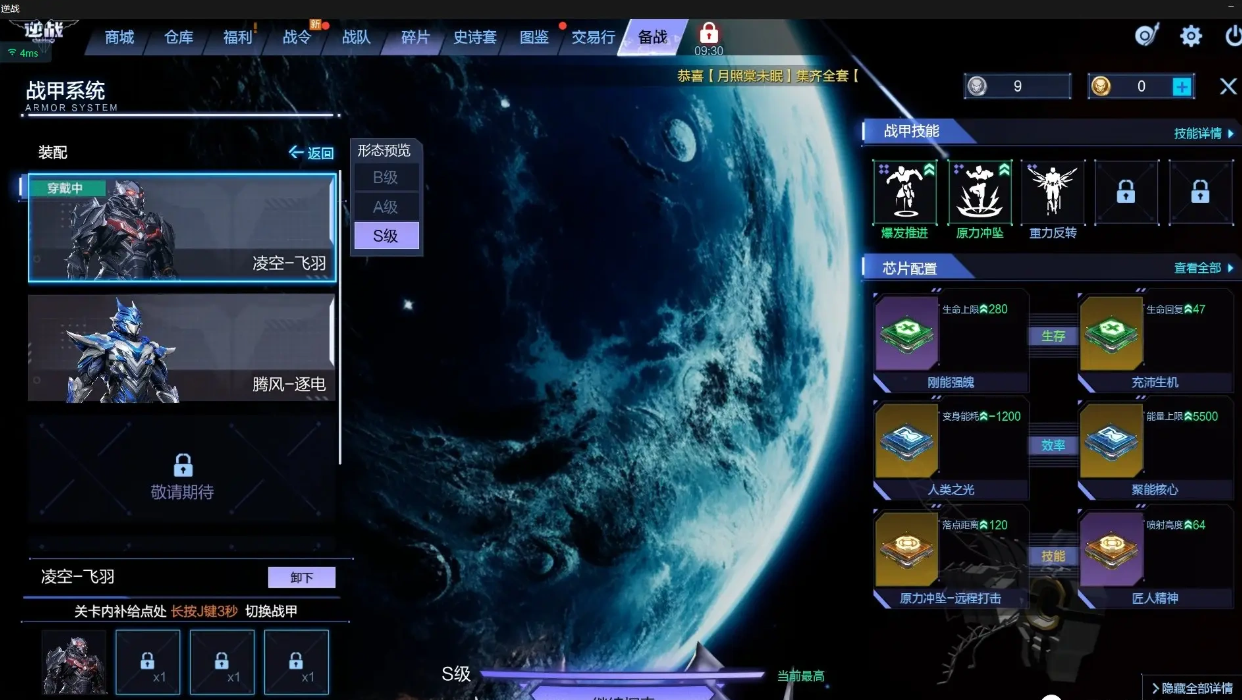Click the blue plus to add gold
The width and height of the screenshot is (1242, 700).
[x=1182, y=87]
